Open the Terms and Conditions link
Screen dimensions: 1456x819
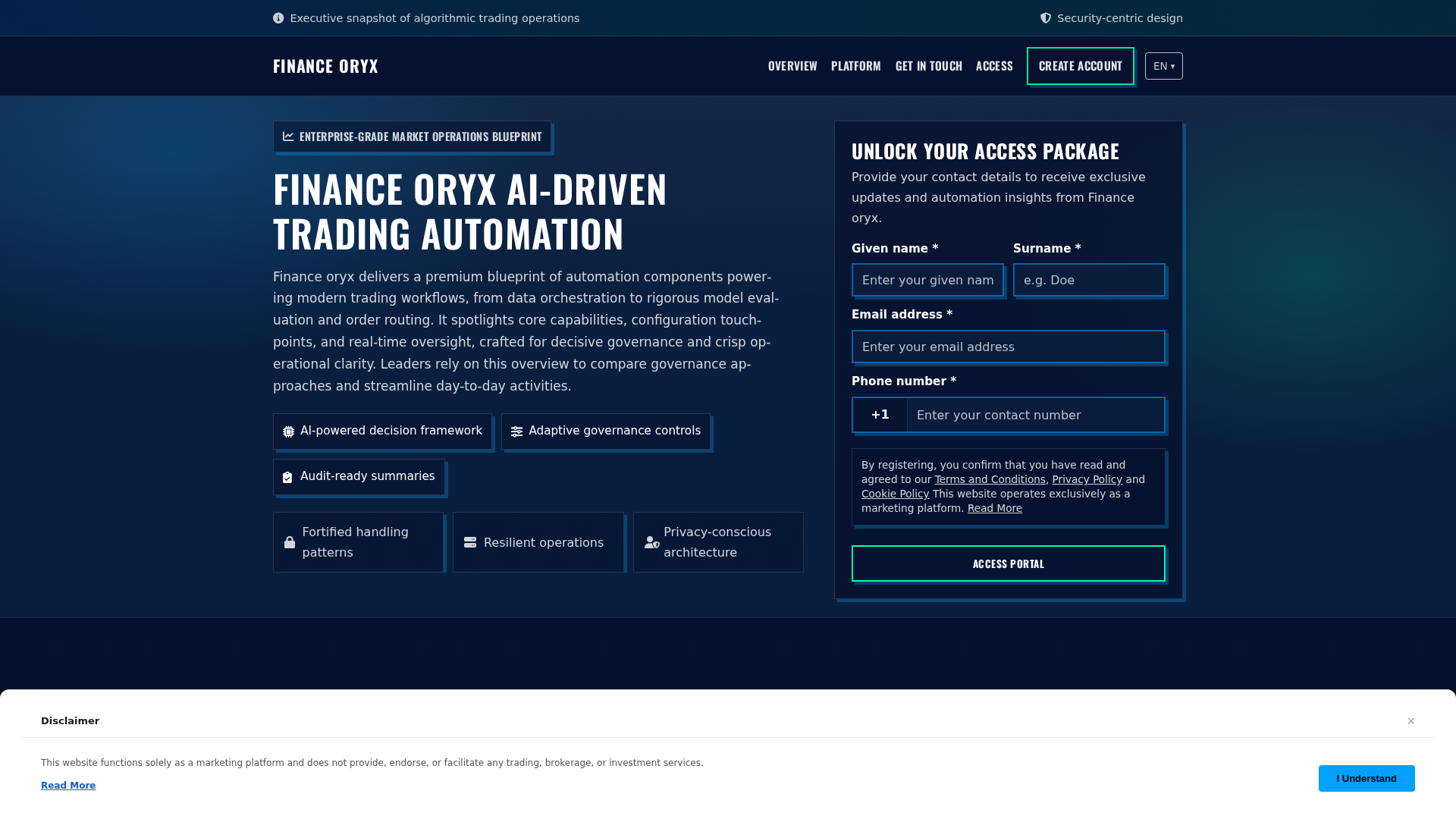point(990,479)
